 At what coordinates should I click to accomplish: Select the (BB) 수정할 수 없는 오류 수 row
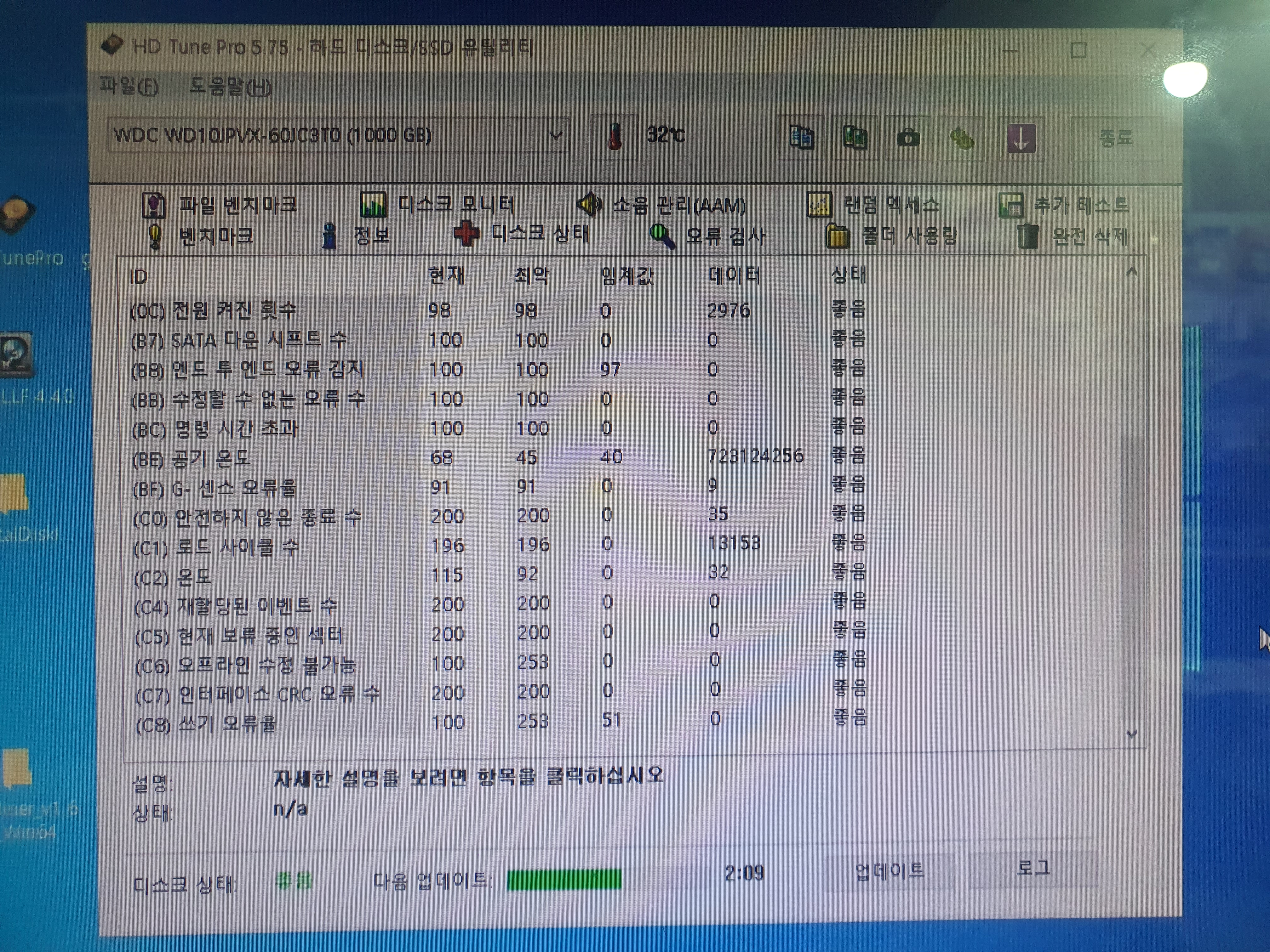pos(498,398)
